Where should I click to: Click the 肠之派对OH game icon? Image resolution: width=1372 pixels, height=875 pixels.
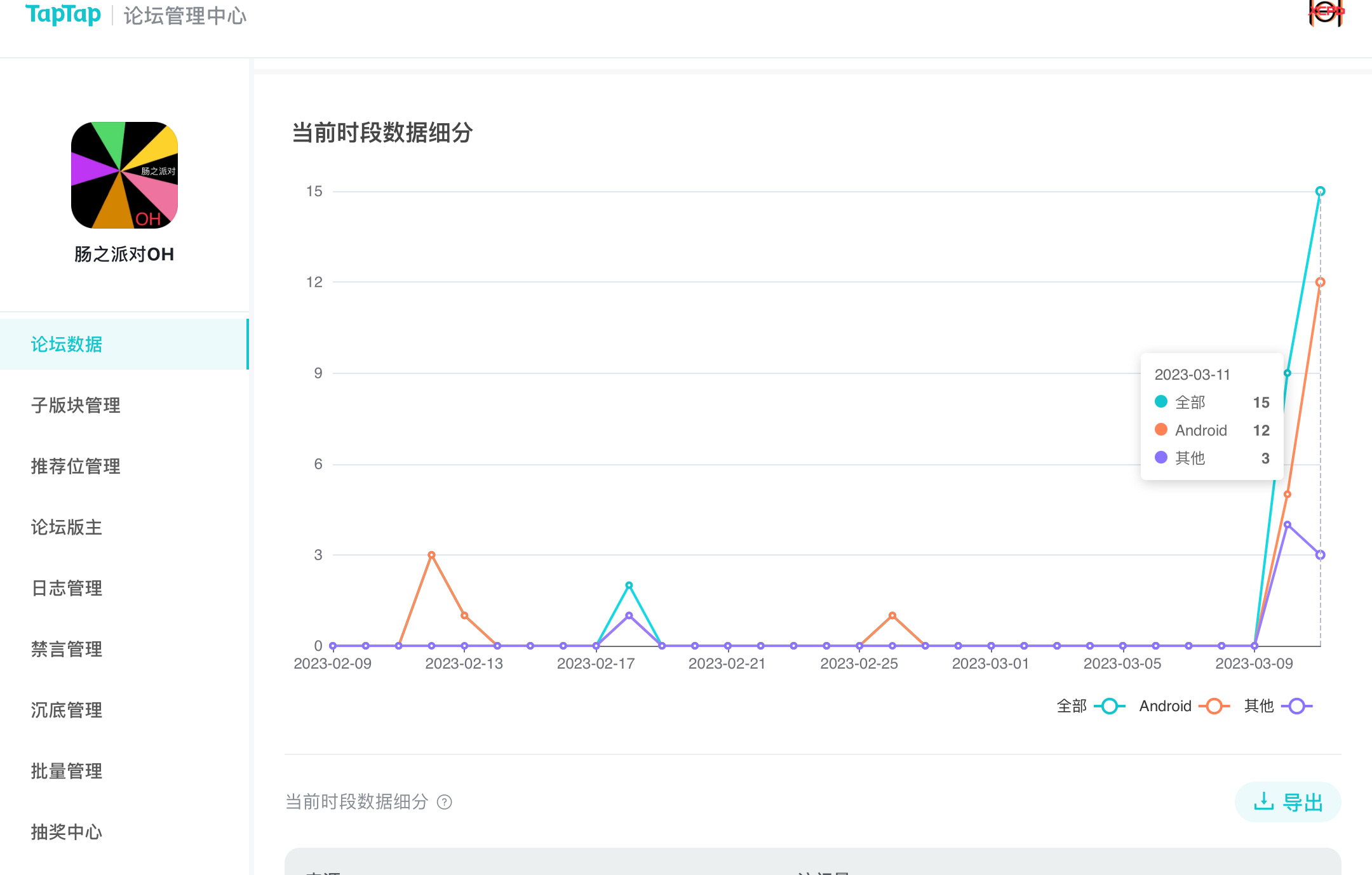point(124,175)
